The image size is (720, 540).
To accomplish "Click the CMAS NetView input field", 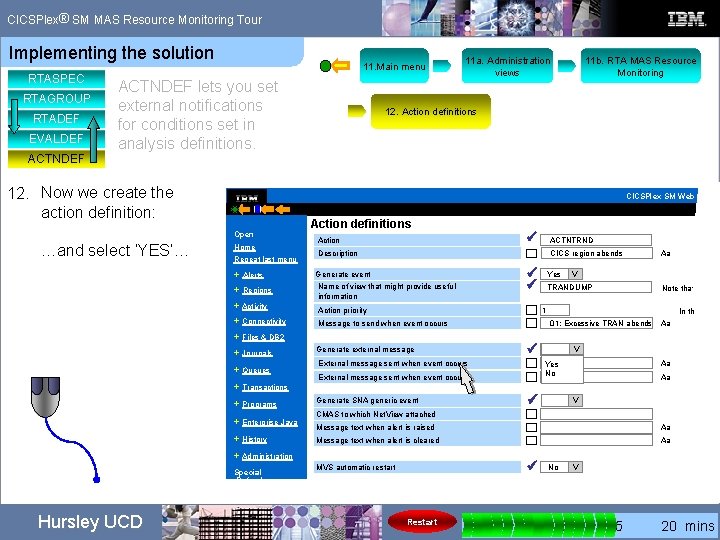I will 596,414.
